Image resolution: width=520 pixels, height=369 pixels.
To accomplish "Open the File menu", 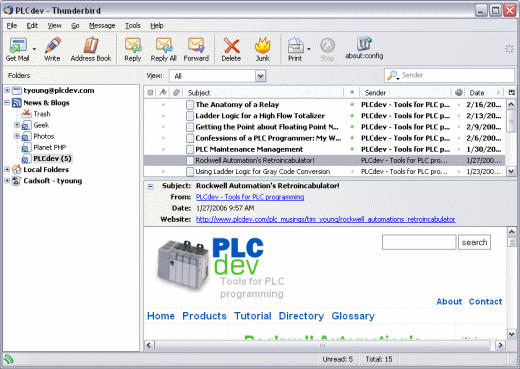I will coord(12,26).
